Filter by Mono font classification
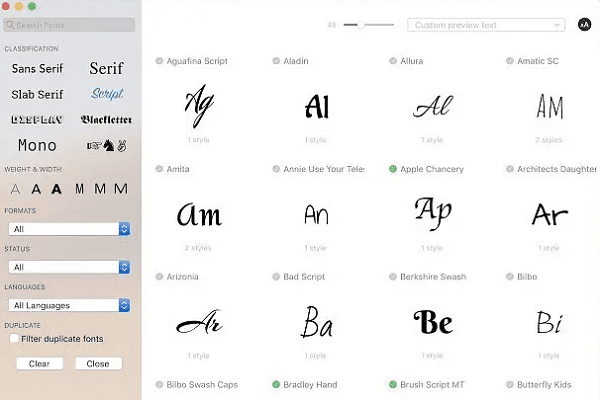The height and width of the screenshot is (400, 600). coord(35,146)
